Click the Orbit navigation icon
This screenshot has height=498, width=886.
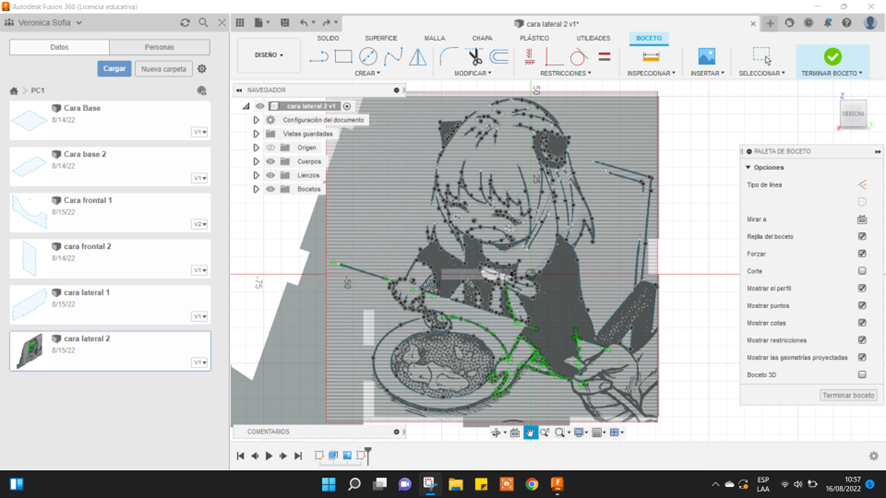(x=496, y=432)
